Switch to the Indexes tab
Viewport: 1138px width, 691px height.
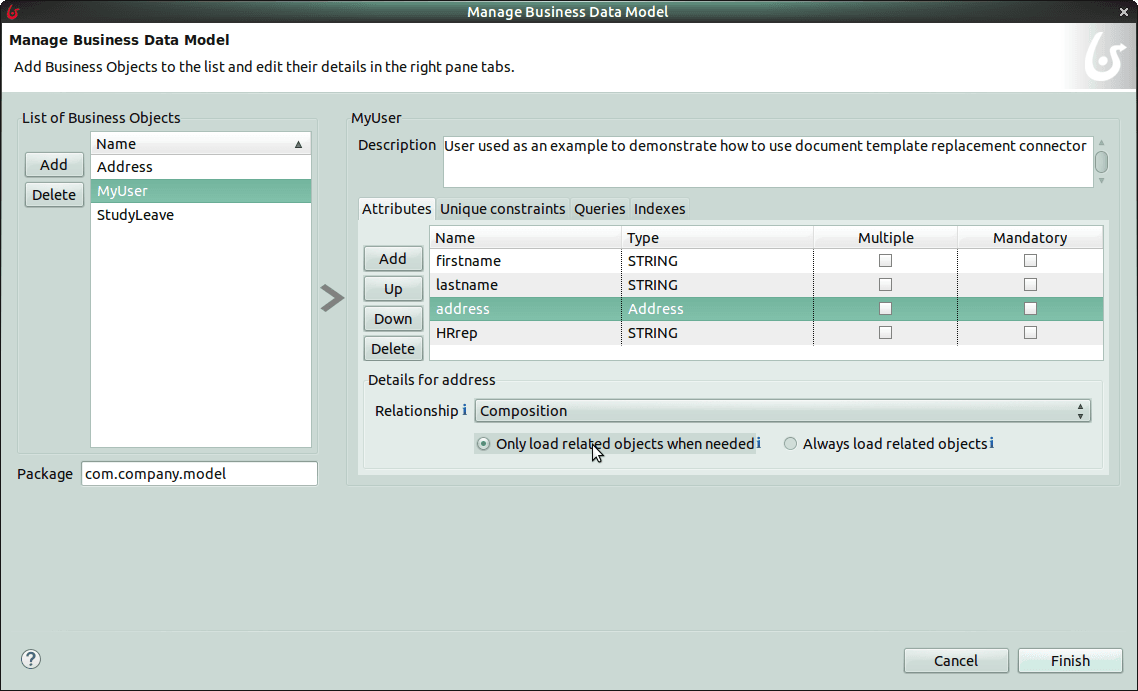tap(659, 209)
